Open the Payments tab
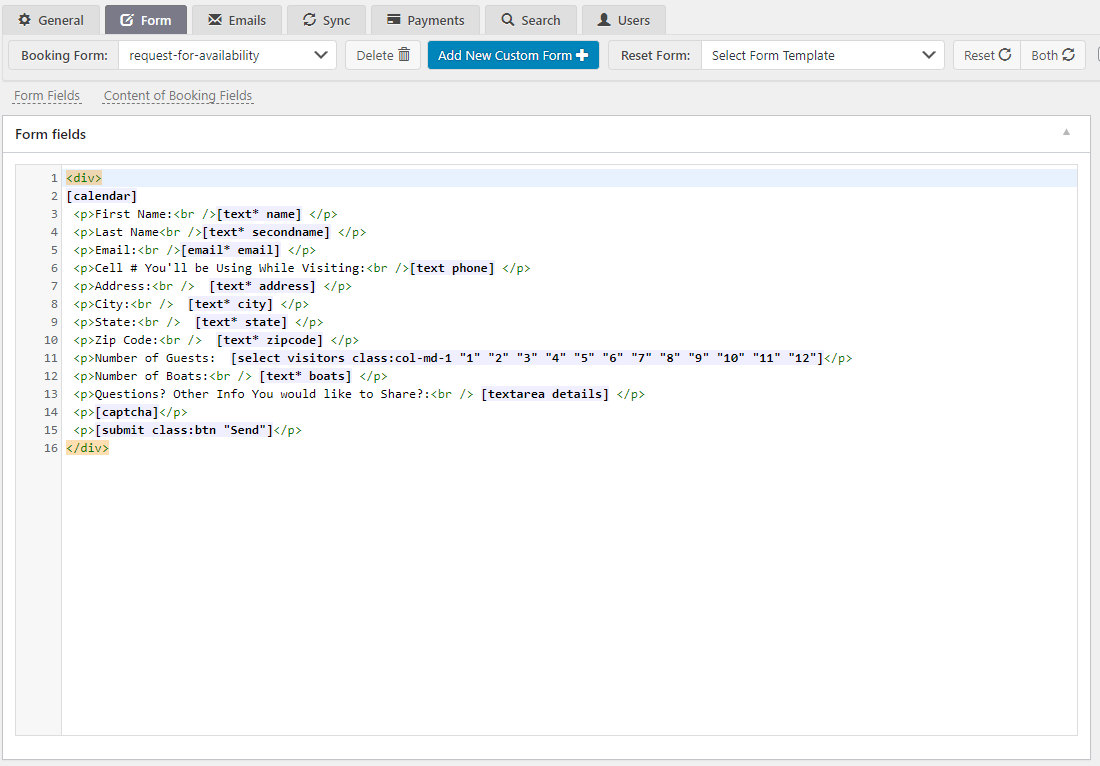 425,20
